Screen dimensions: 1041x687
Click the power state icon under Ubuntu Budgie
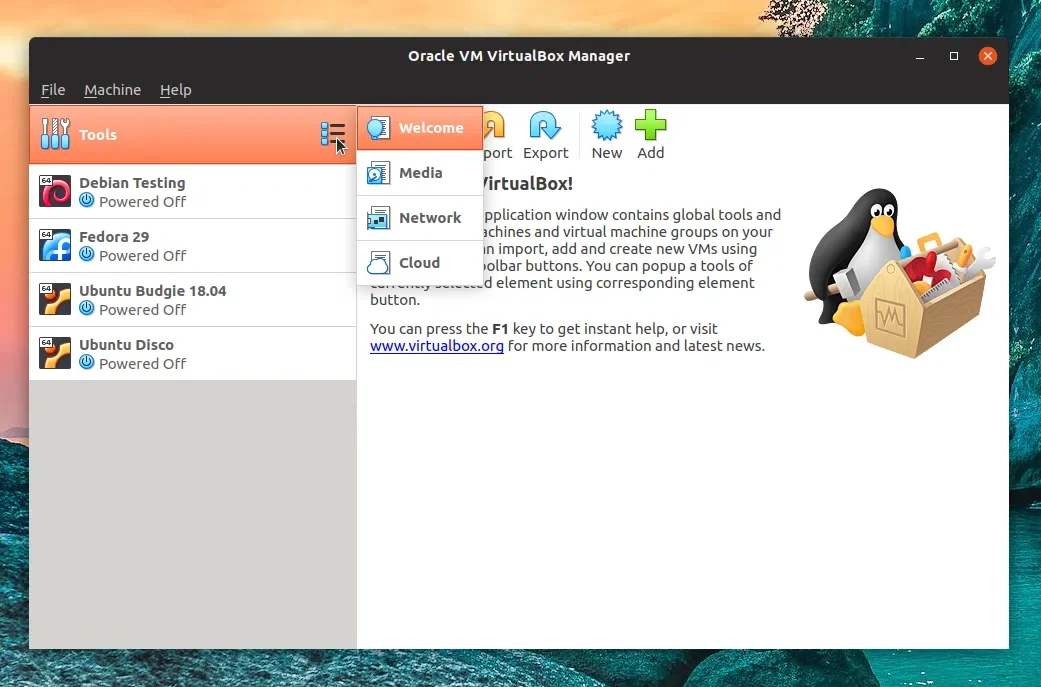[x=87, y=308]
